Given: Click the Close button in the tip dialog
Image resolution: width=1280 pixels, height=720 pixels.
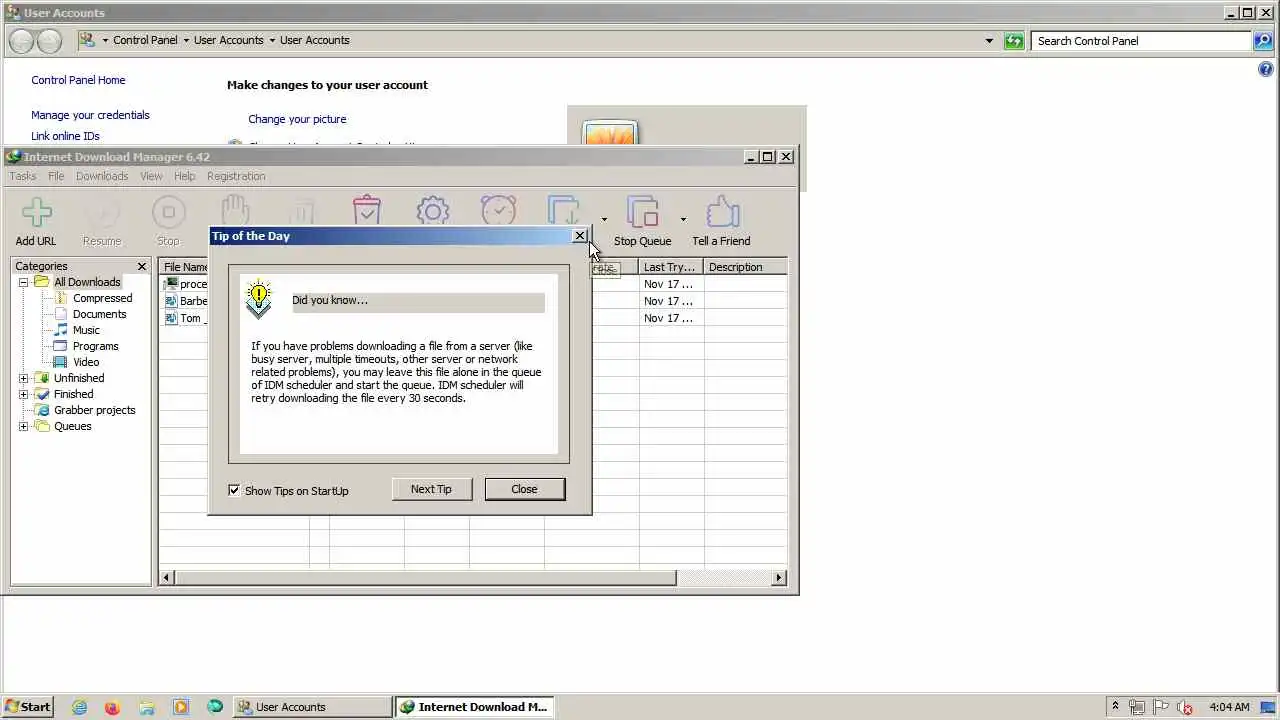Looking at the screenshot, I should (x=524, y=489).
